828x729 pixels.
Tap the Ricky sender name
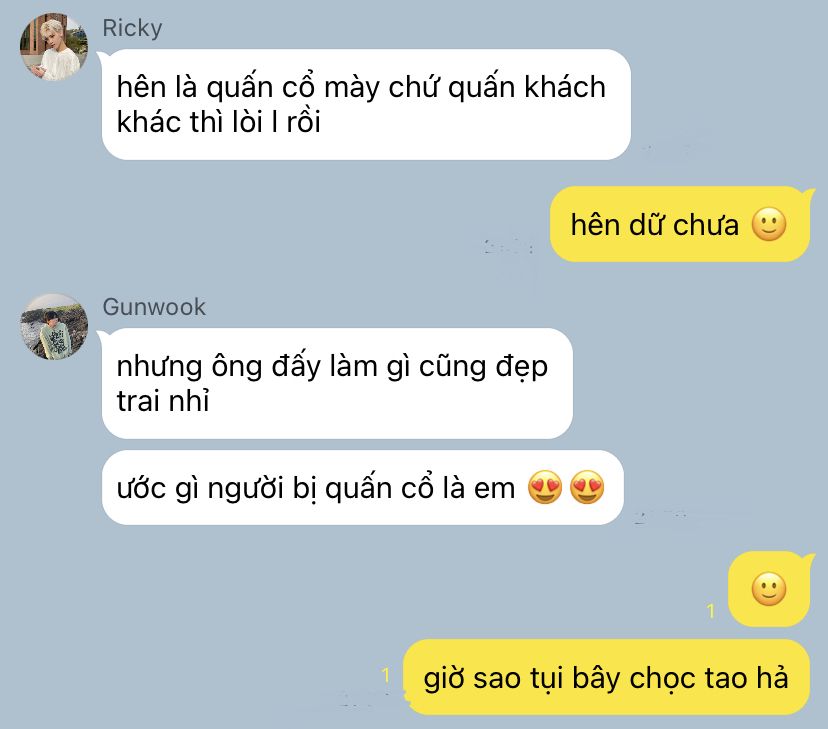(132, 29)
